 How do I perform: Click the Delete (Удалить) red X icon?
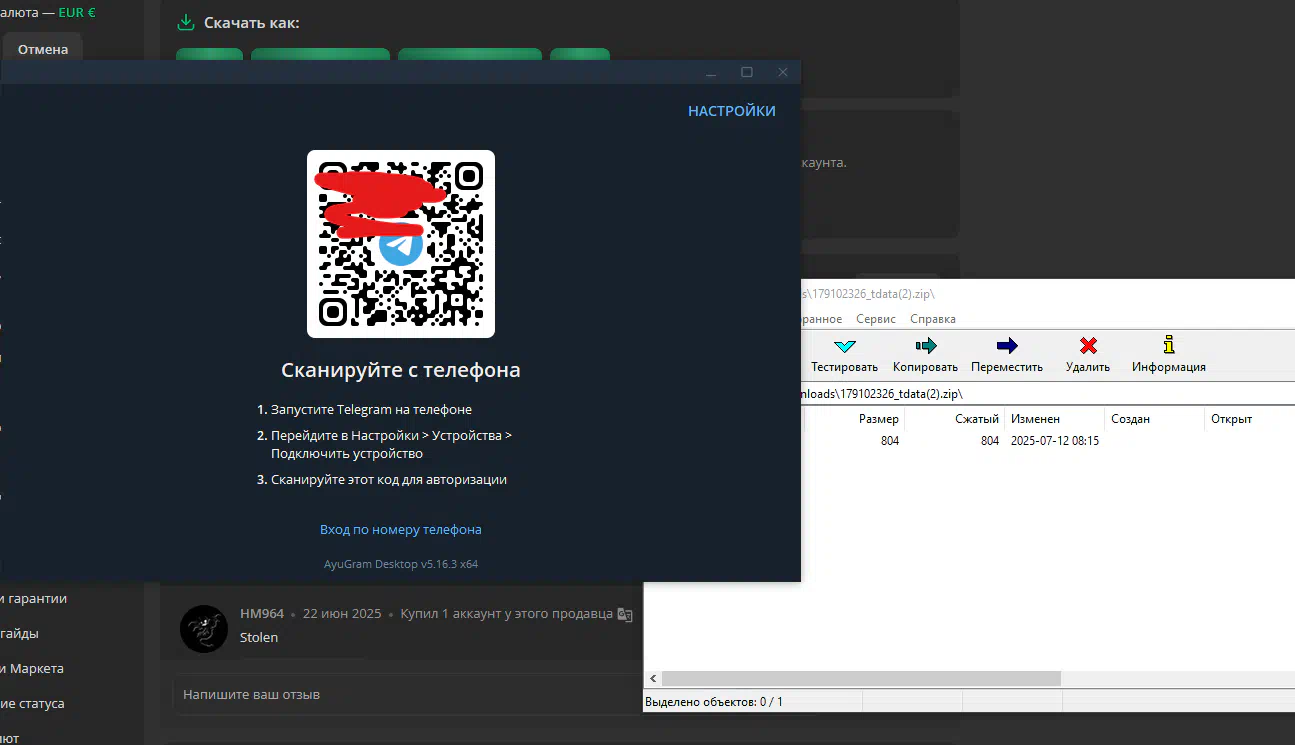[x=1088, y=346]
